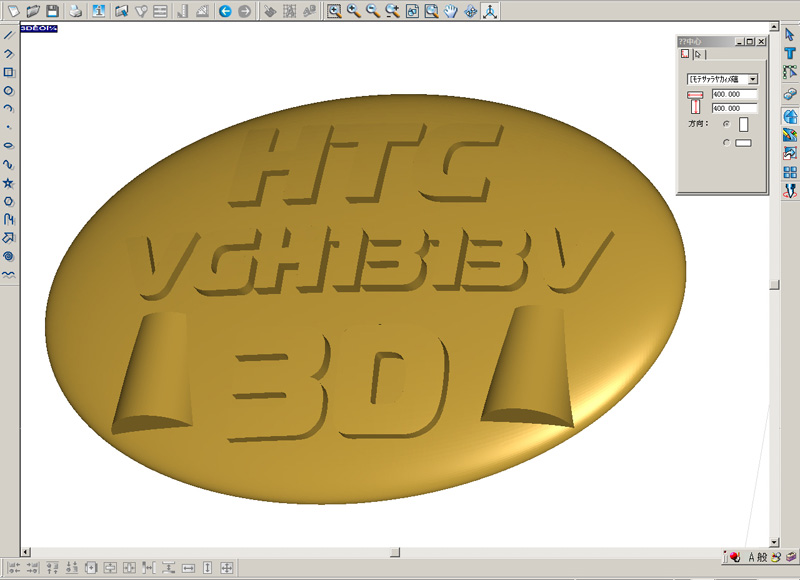
Task: Select the arrow pointer tool in right toolbar
Action: pos(790,35)
